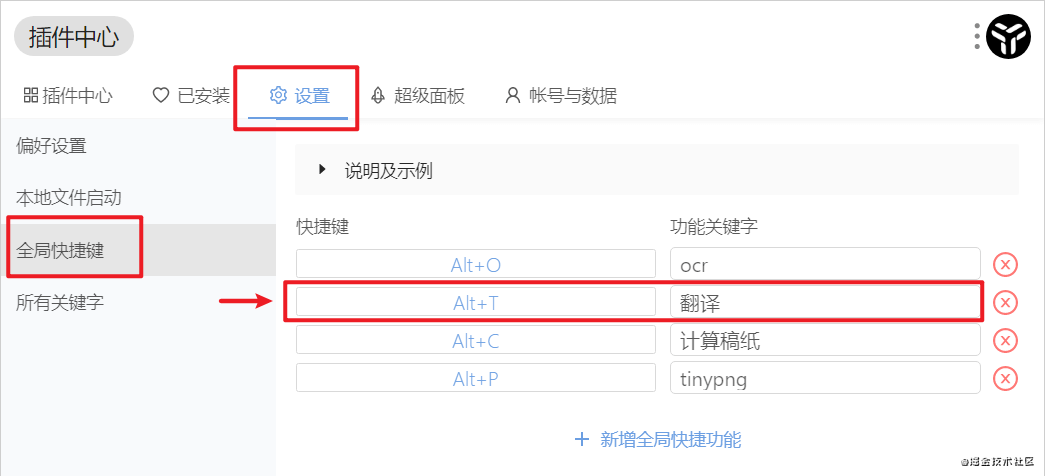Open the three-dot more options menu
Viewport: 1045px width, 476px height.
point(977,37)
